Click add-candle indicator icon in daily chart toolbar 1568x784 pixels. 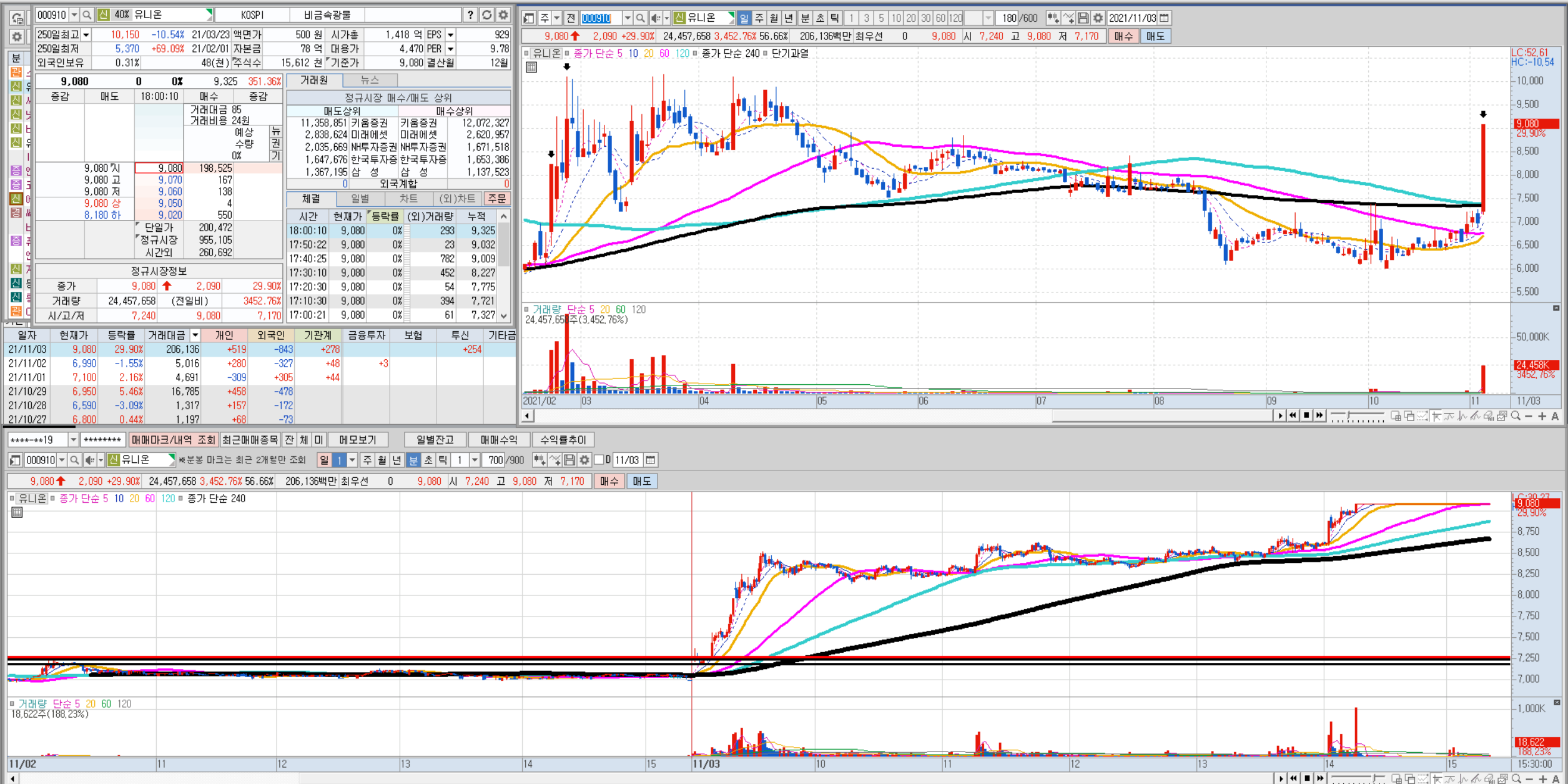[x=1053, y=18]
